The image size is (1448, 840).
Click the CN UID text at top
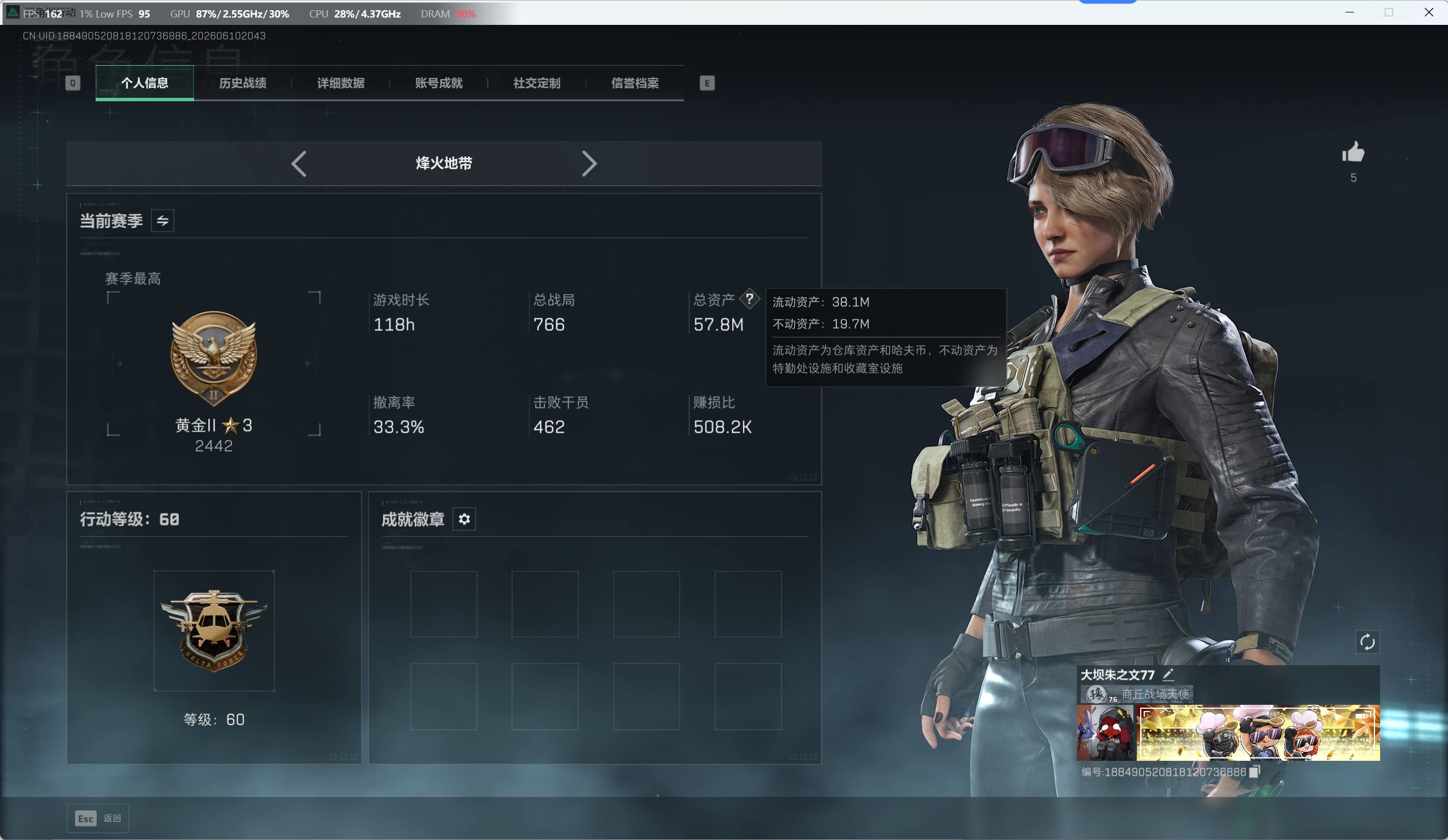point(144,36)
